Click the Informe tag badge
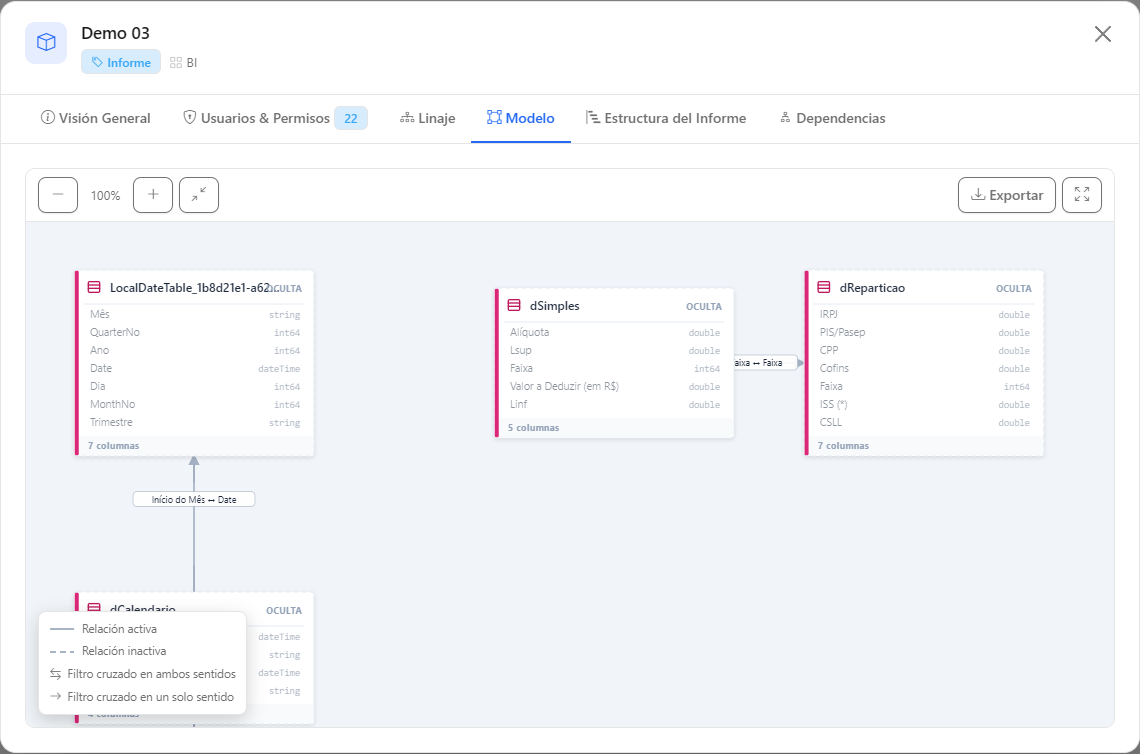This screenshot has height=754, width=1140. point(121,63)
